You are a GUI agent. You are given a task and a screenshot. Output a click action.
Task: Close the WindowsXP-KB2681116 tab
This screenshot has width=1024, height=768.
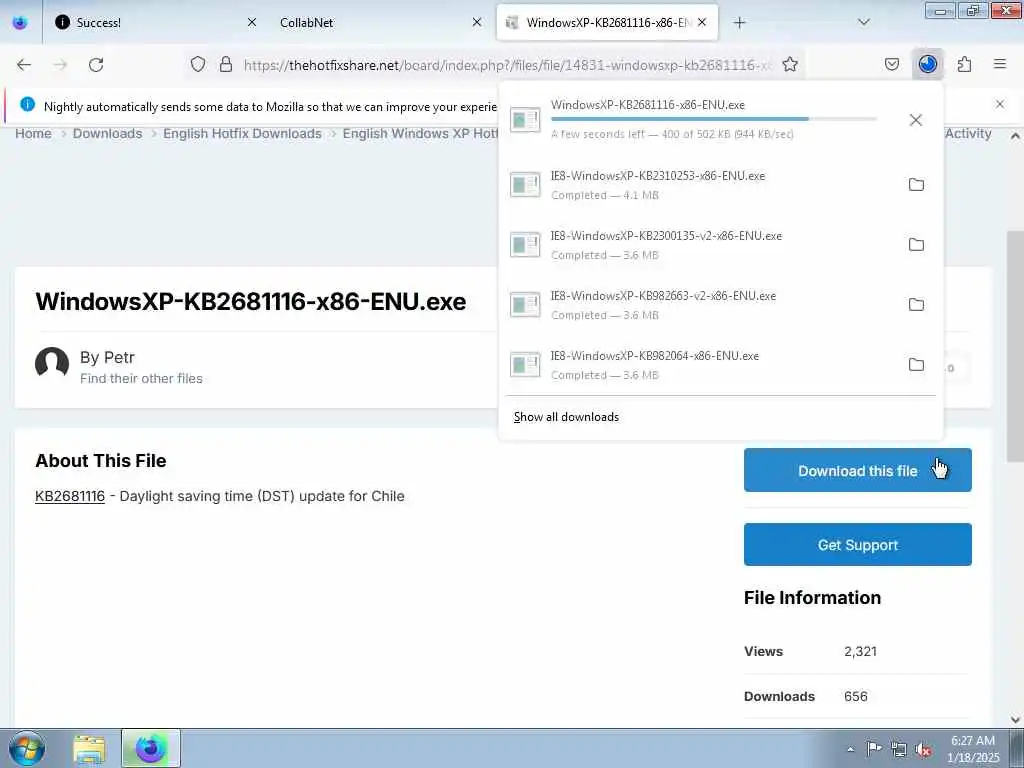702,22
